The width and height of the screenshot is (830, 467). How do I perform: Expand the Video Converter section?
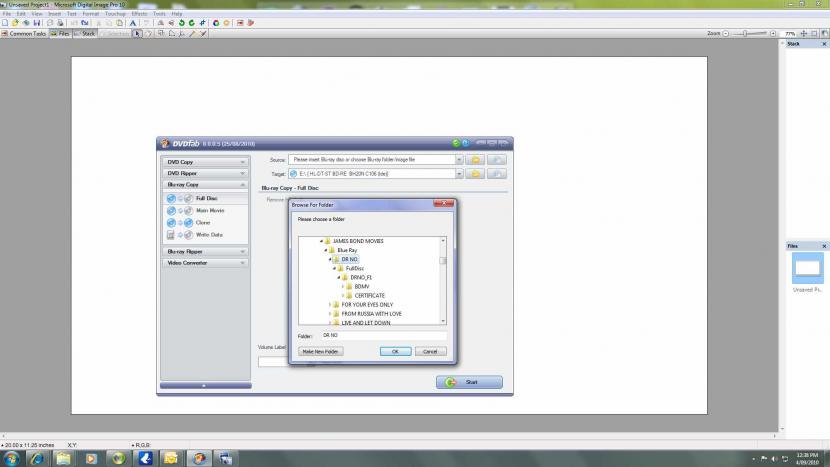(x=205, y=263)
